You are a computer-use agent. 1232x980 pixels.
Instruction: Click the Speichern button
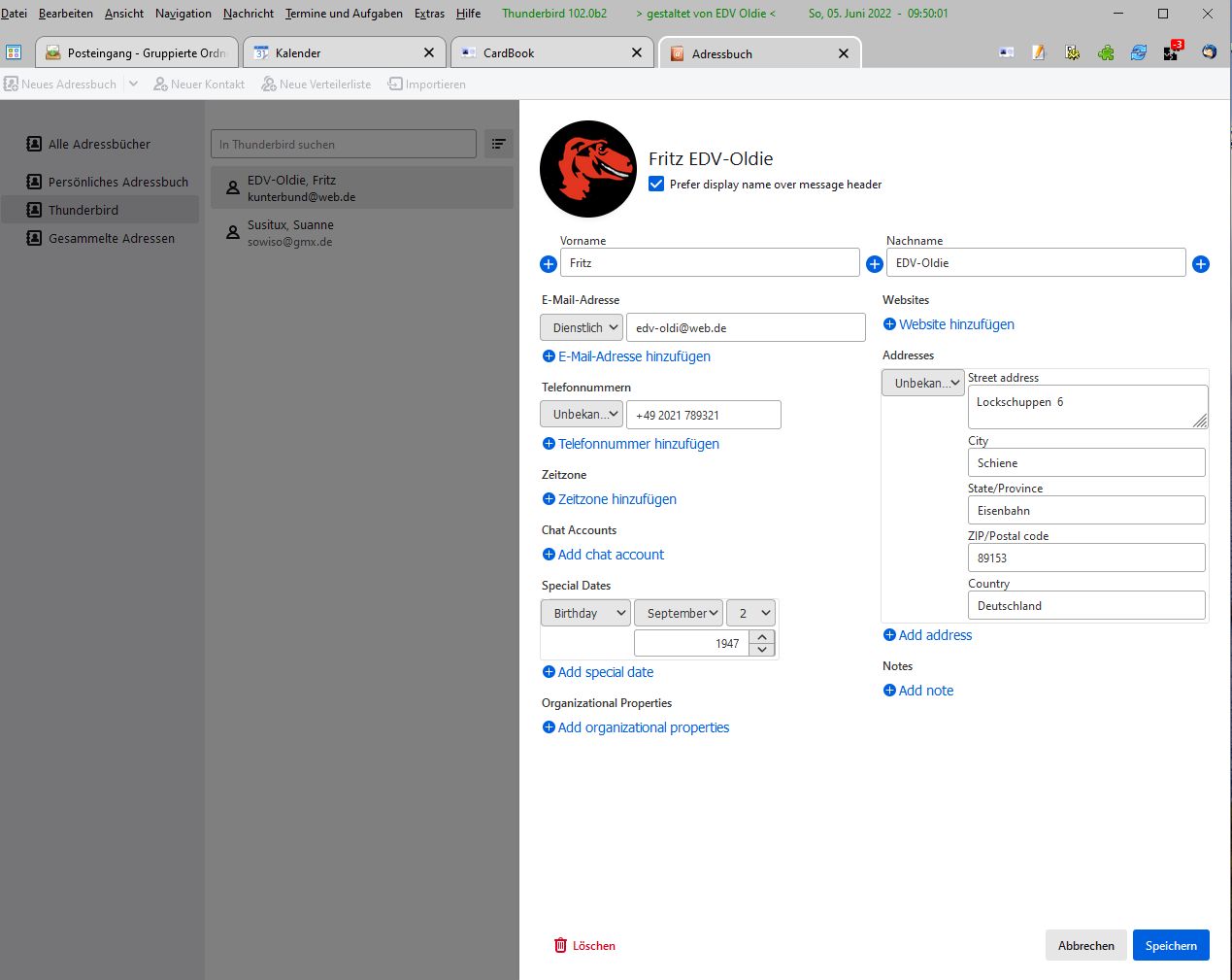1171,945
